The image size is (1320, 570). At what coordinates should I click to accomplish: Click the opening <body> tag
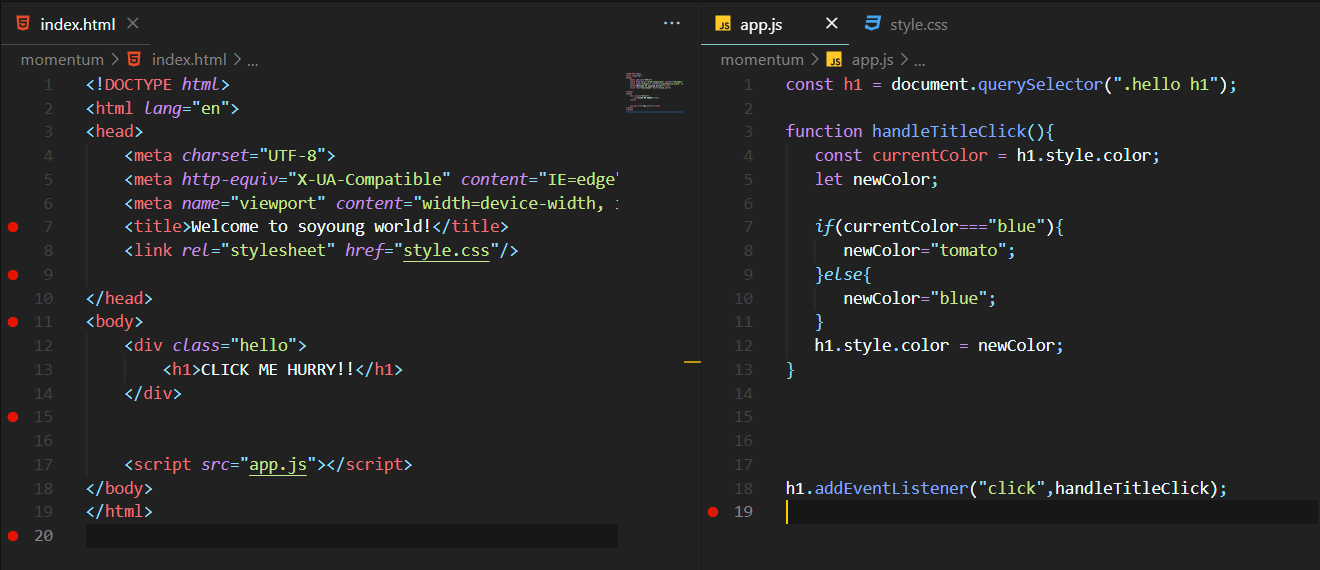tap(115, 322)
